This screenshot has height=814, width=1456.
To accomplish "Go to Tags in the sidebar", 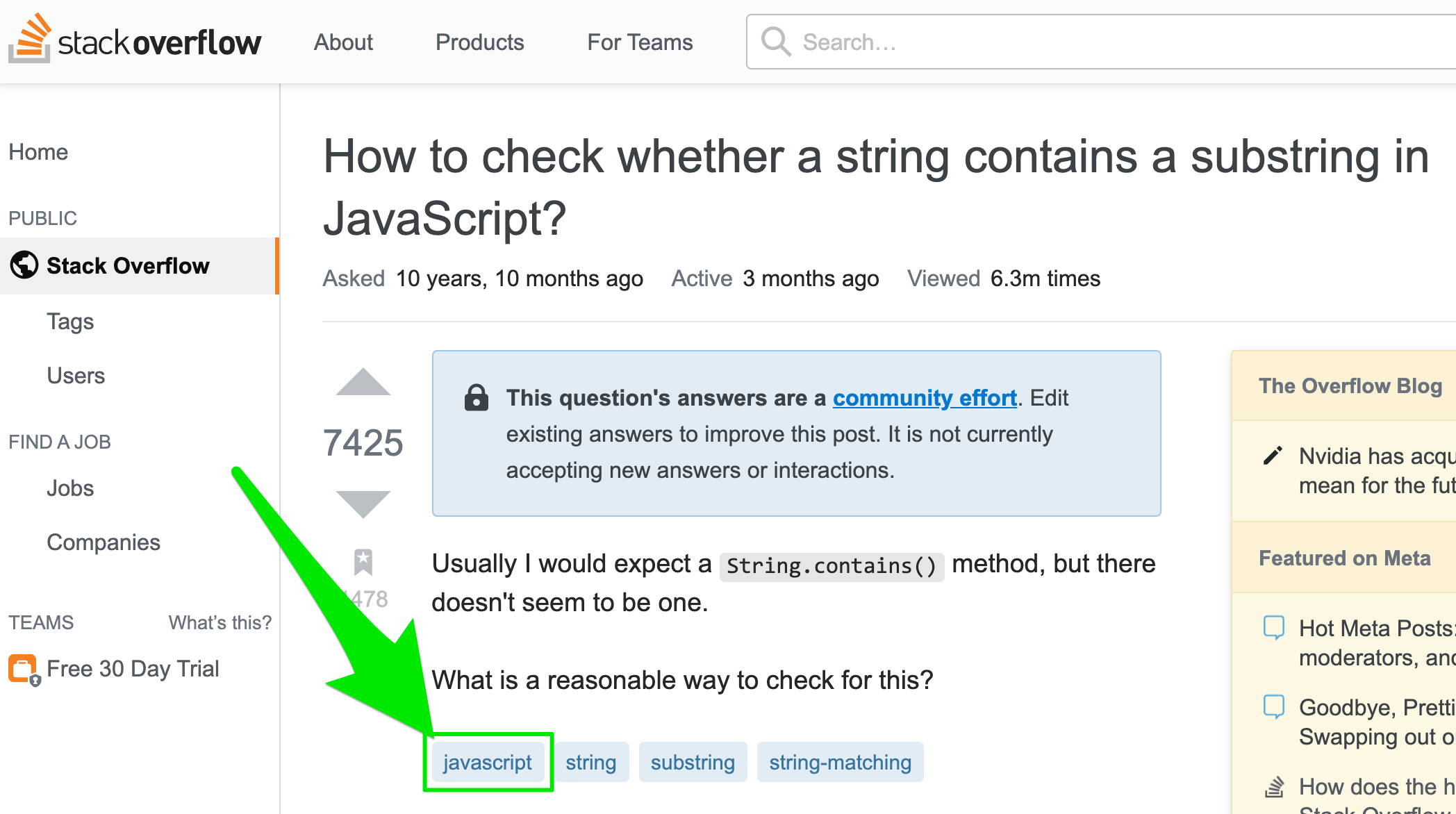I will tap(70, 322).
